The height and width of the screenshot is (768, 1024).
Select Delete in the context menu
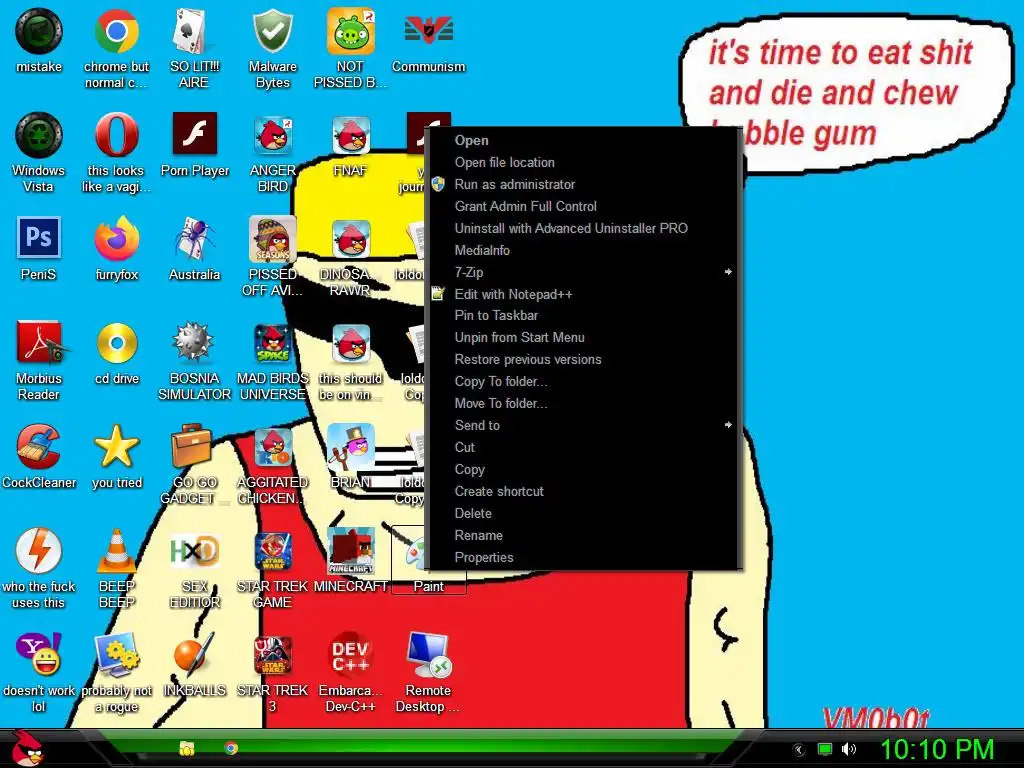tap(583, 513)
